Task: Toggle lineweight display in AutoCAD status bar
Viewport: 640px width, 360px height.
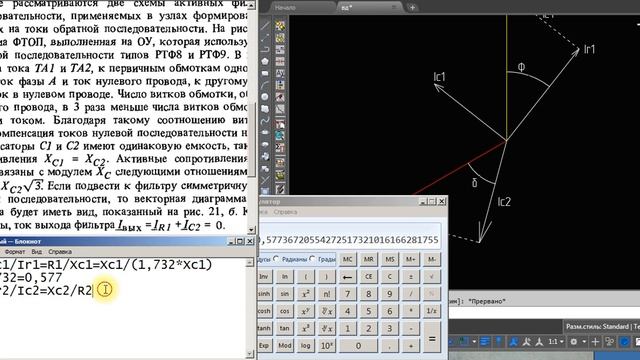Action: click(485, 342)
